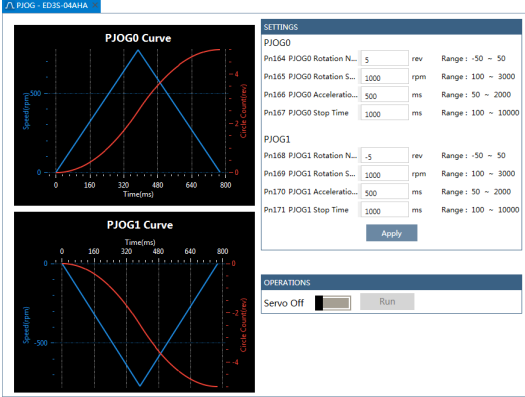Click the Pn170 PJOG1 Acceleration label

(310, 192)
